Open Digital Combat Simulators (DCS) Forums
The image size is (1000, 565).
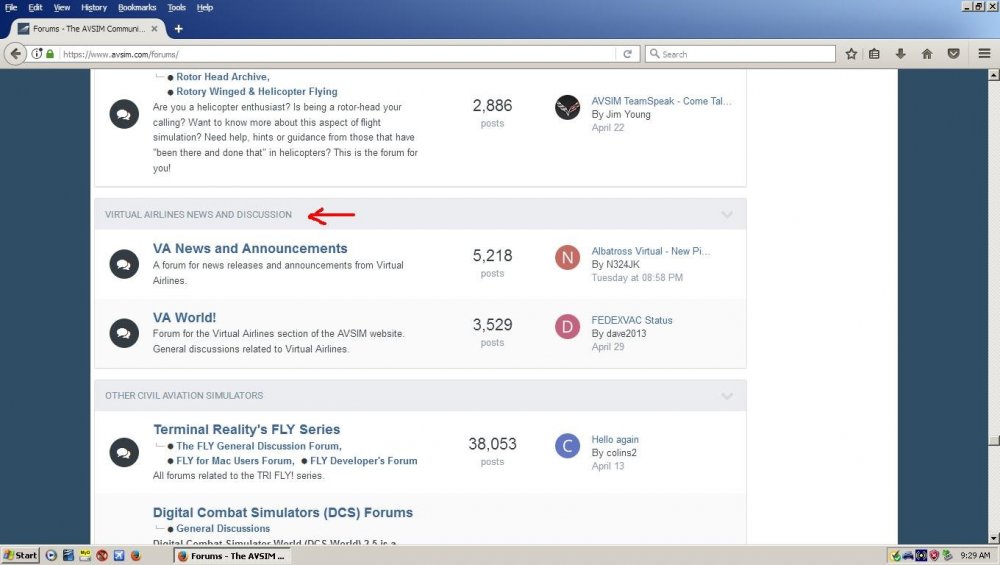[283, 513]
